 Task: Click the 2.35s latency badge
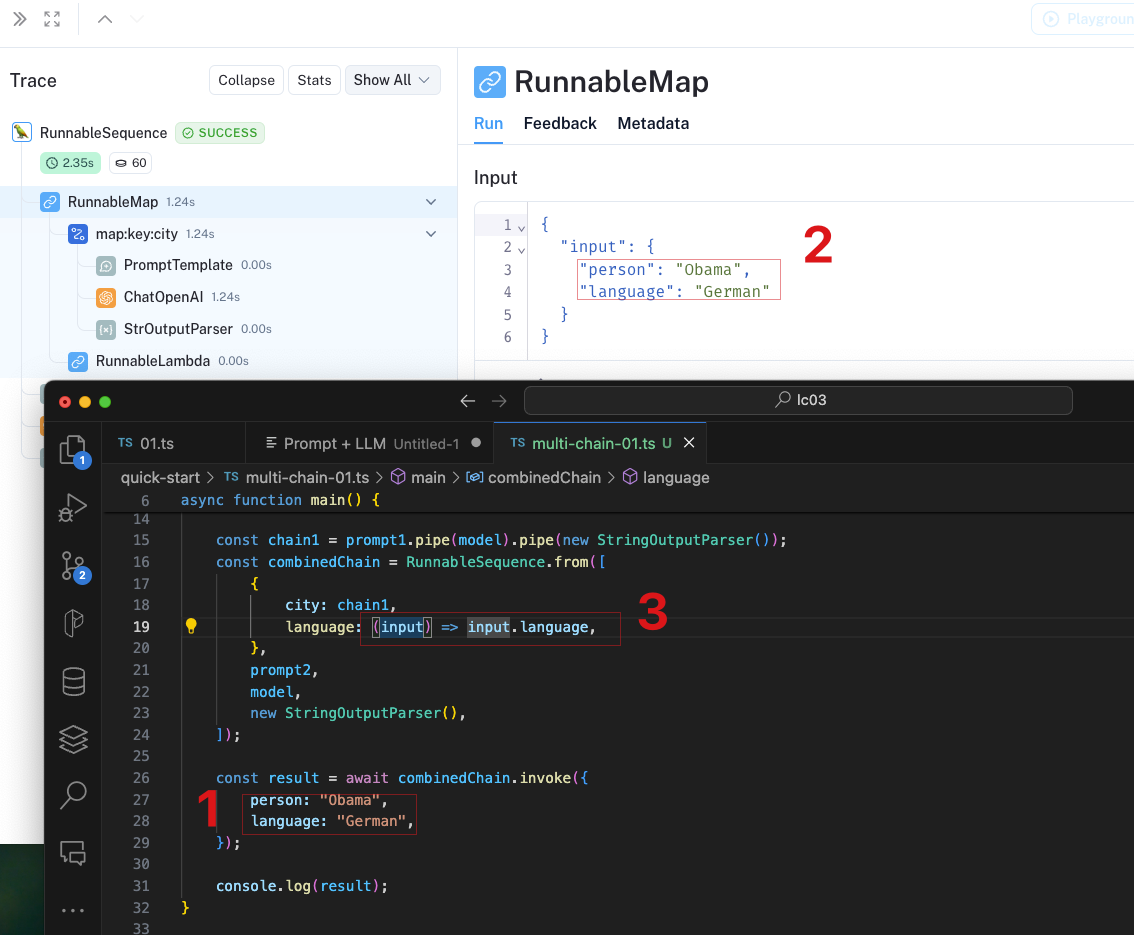coord(70,163)
